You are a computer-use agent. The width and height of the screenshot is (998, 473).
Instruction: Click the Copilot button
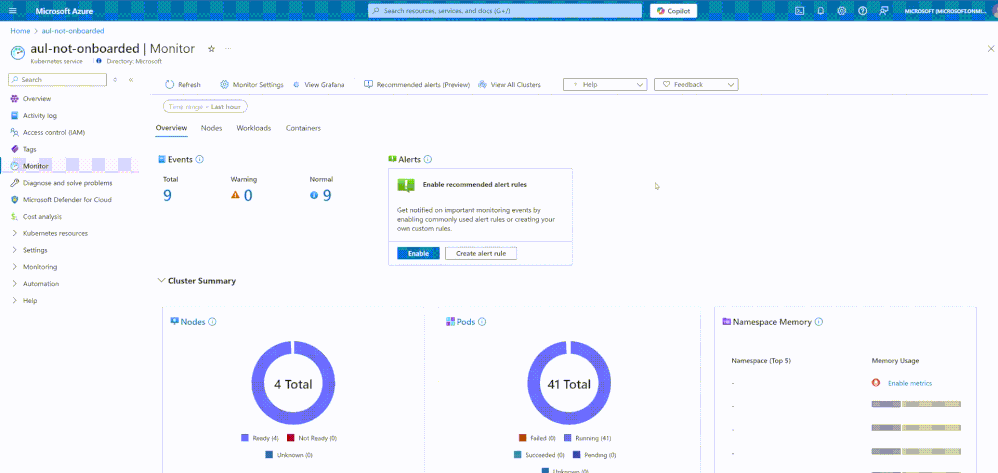click(x=673, y=11)
